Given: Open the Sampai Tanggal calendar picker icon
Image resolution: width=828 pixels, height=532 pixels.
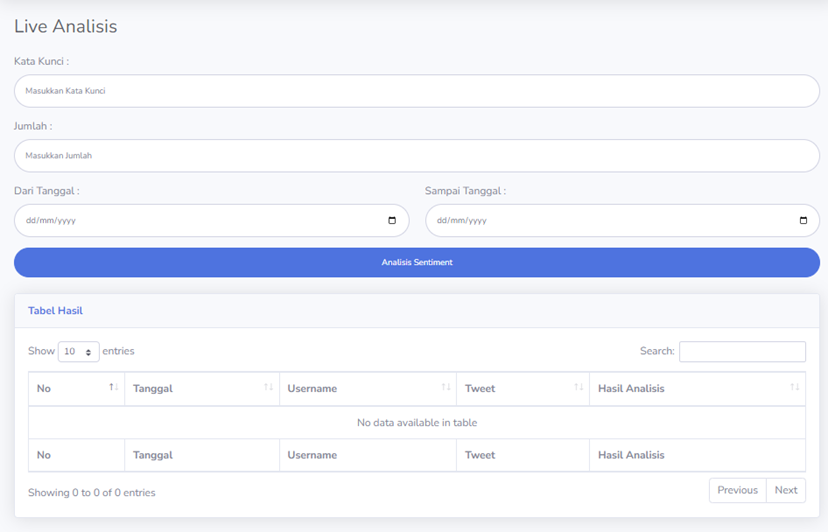Looking at the screenshot, I should click(x=803, y=221).
